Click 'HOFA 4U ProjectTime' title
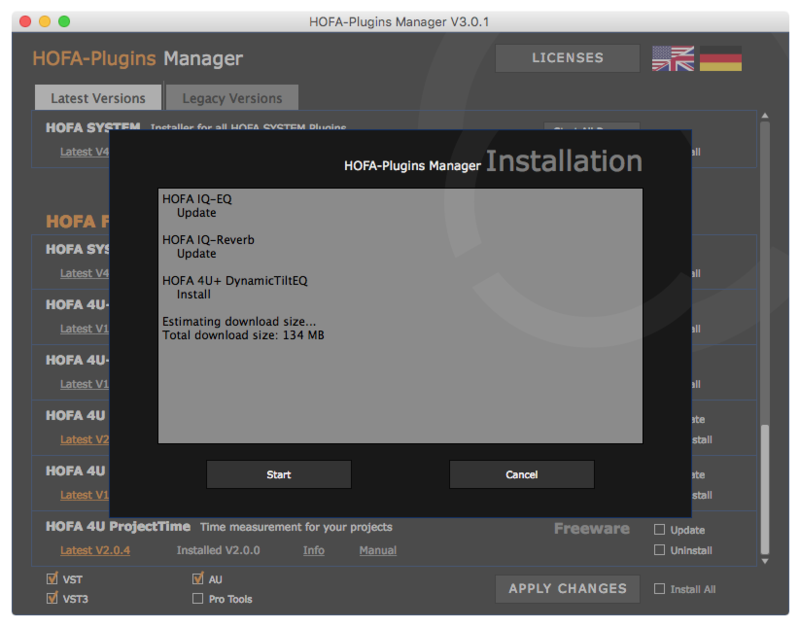Viewport: 800px width, 628px height. click(x=118, y=526)
